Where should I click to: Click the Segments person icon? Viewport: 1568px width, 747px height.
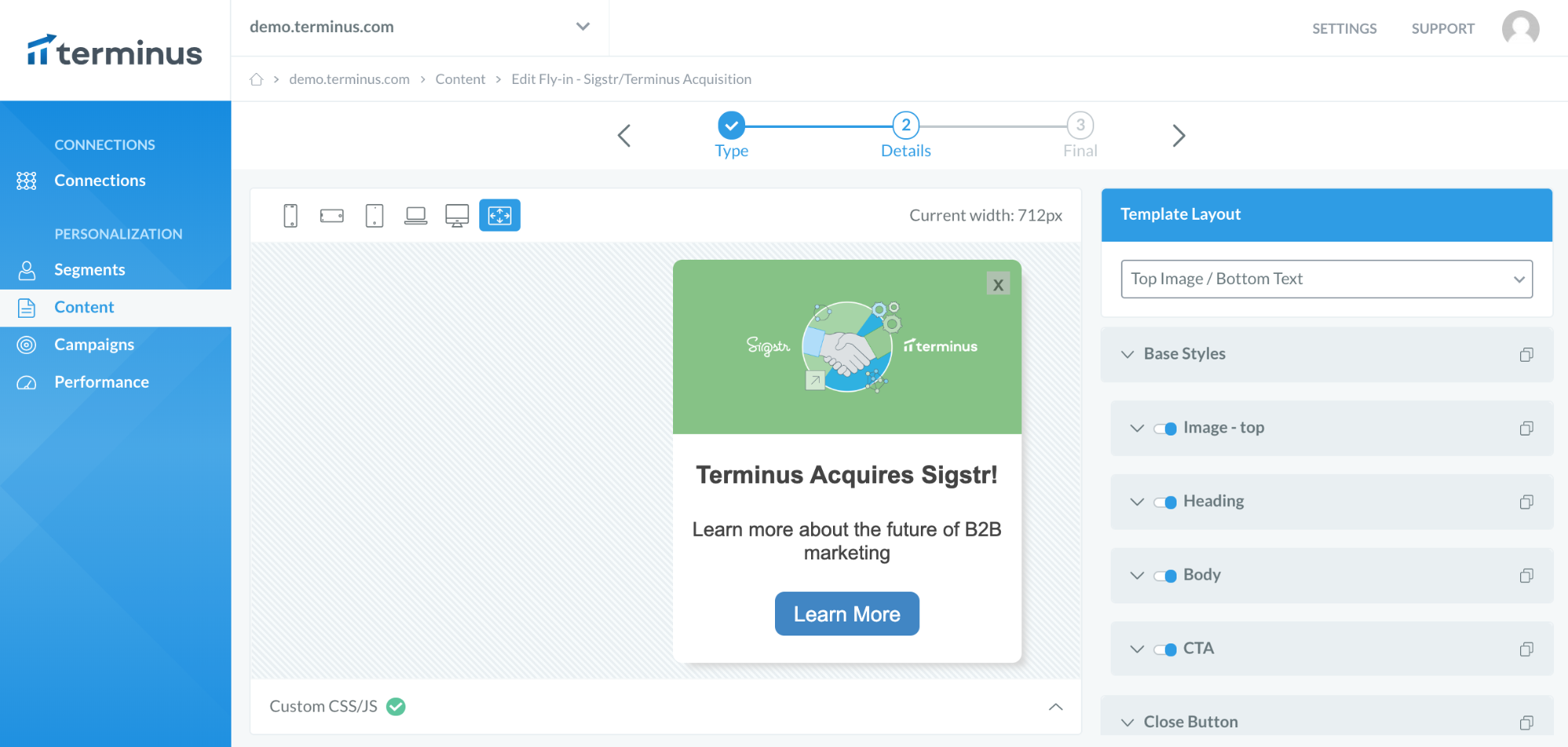(x=27, y=271)
